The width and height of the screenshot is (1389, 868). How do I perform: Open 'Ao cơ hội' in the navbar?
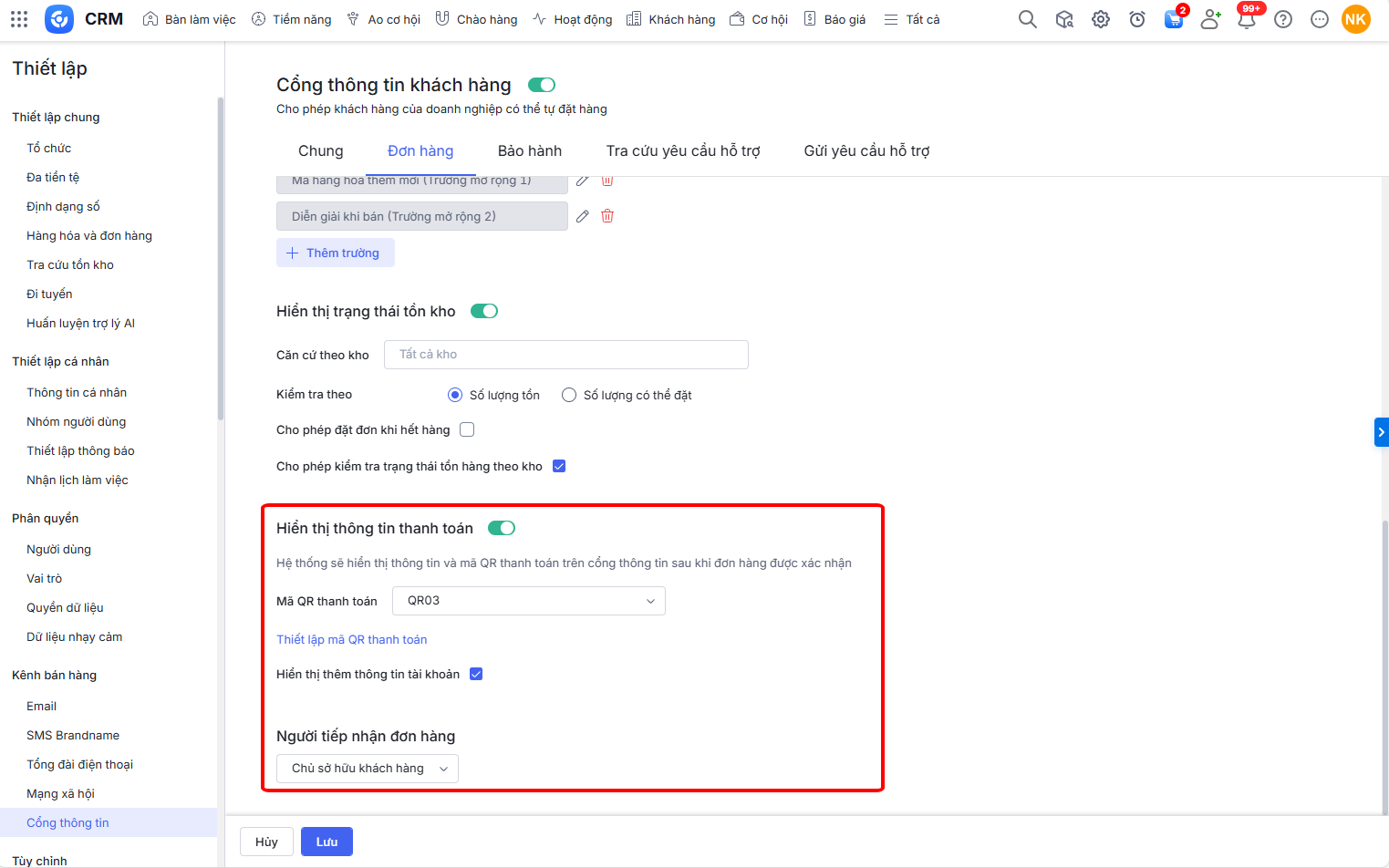point(383,19)
